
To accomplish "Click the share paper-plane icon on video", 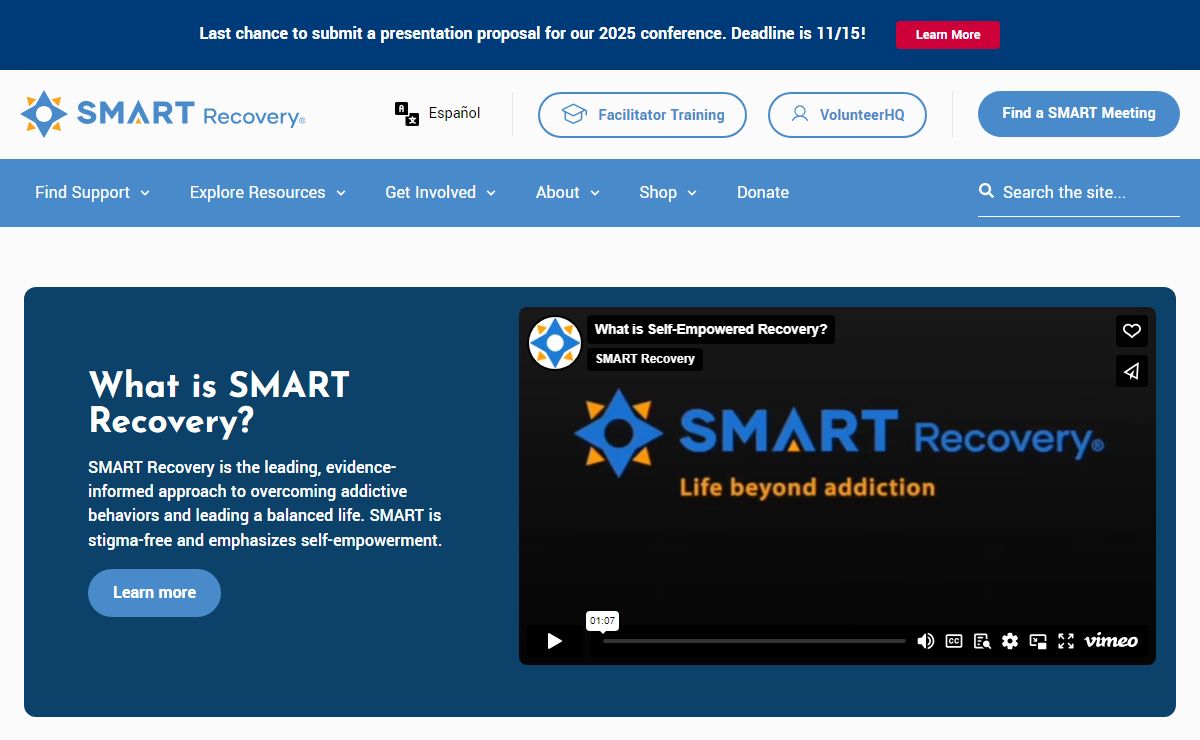I will coord(1132,371).
